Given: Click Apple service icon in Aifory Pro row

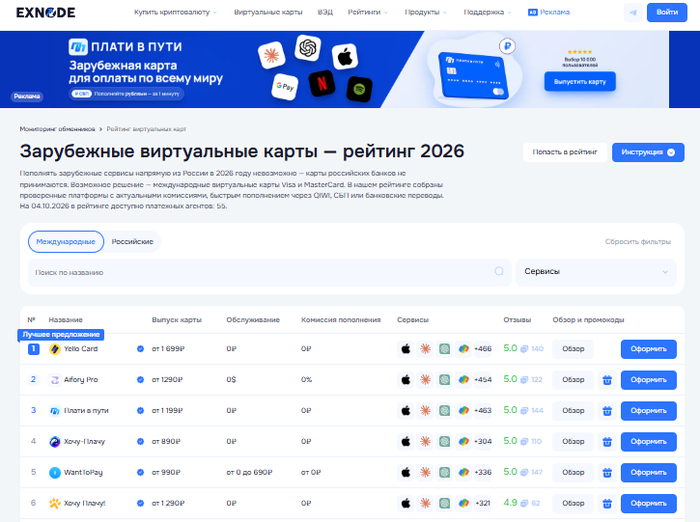Looking at the screenshot, I should tap(406, 380).
